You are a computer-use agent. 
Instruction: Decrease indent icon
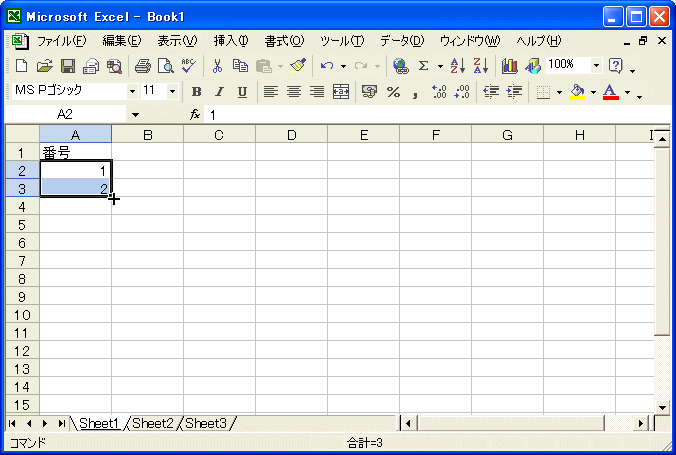[491, 91]
